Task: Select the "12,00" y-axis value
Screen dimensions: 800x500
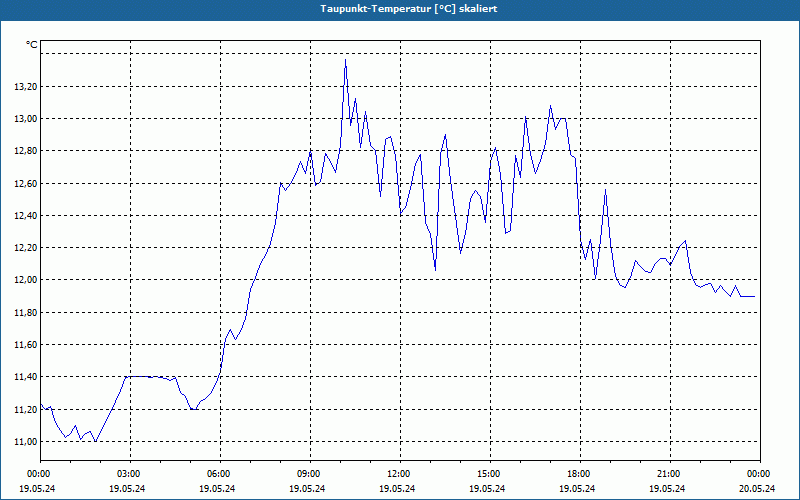Action: pos(26,280)
